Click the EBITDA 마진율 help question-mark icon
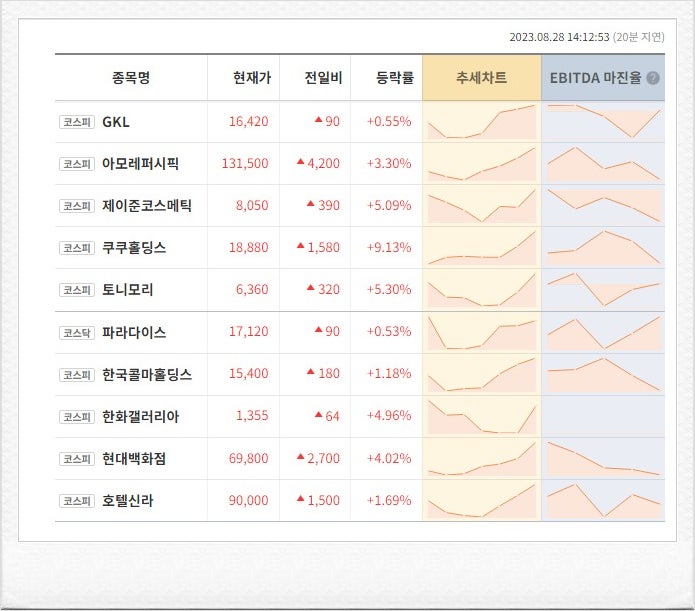 [x=653, y=78]
